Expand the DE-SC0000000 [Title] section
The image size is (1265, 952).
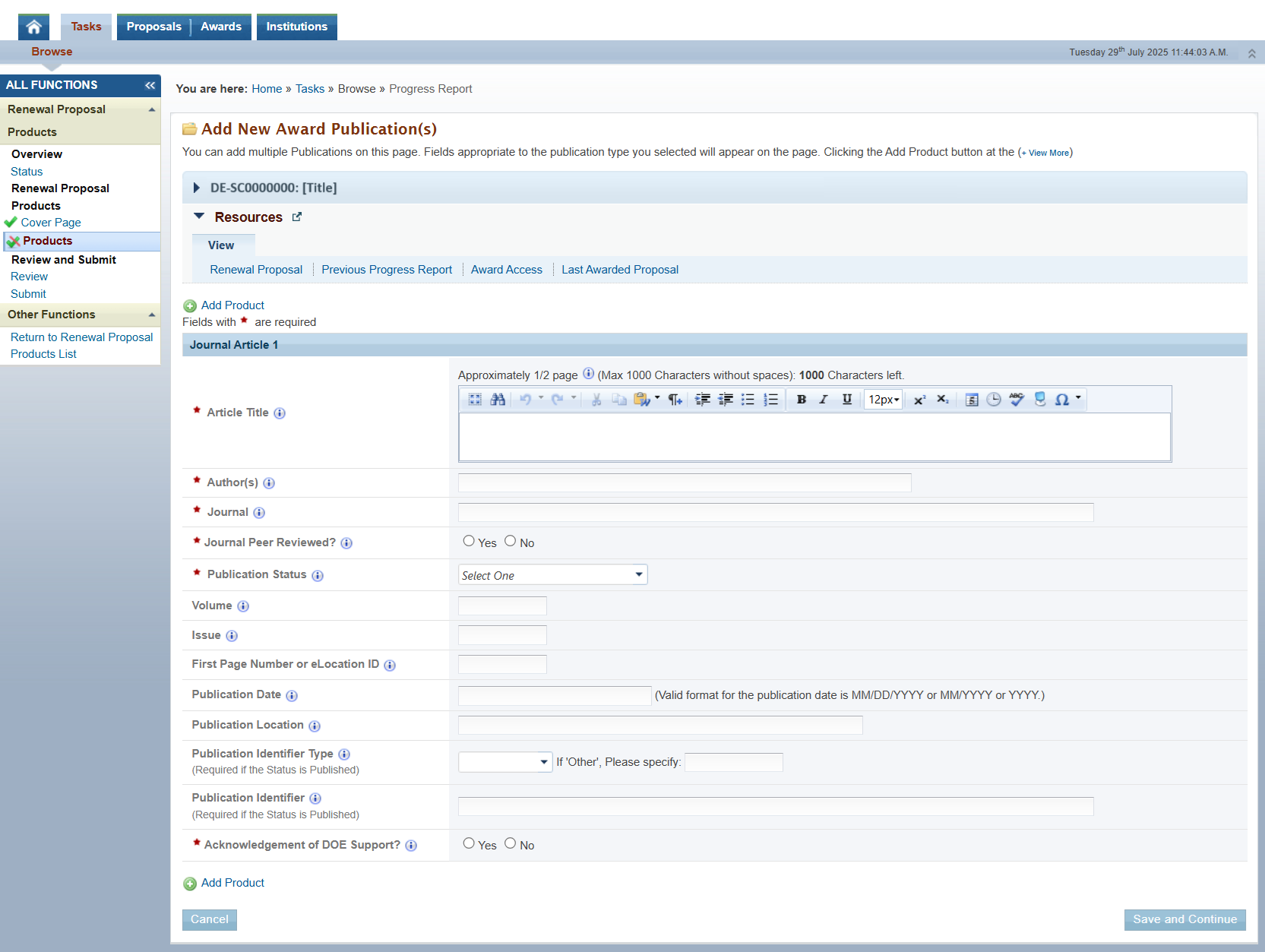coord(196,188)
